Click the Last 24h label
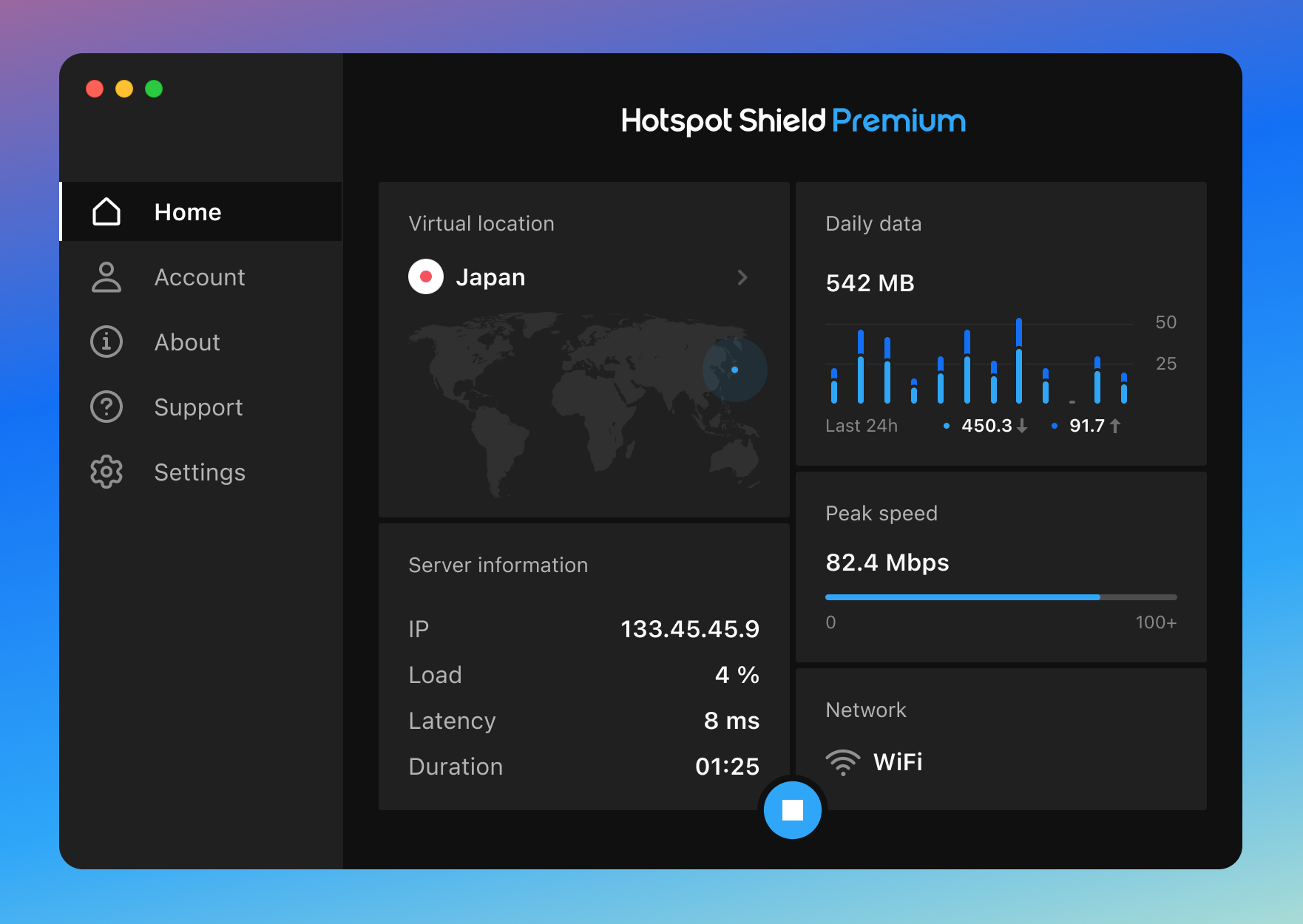This screenshot has width=1303, height=924. click(862, 426)
